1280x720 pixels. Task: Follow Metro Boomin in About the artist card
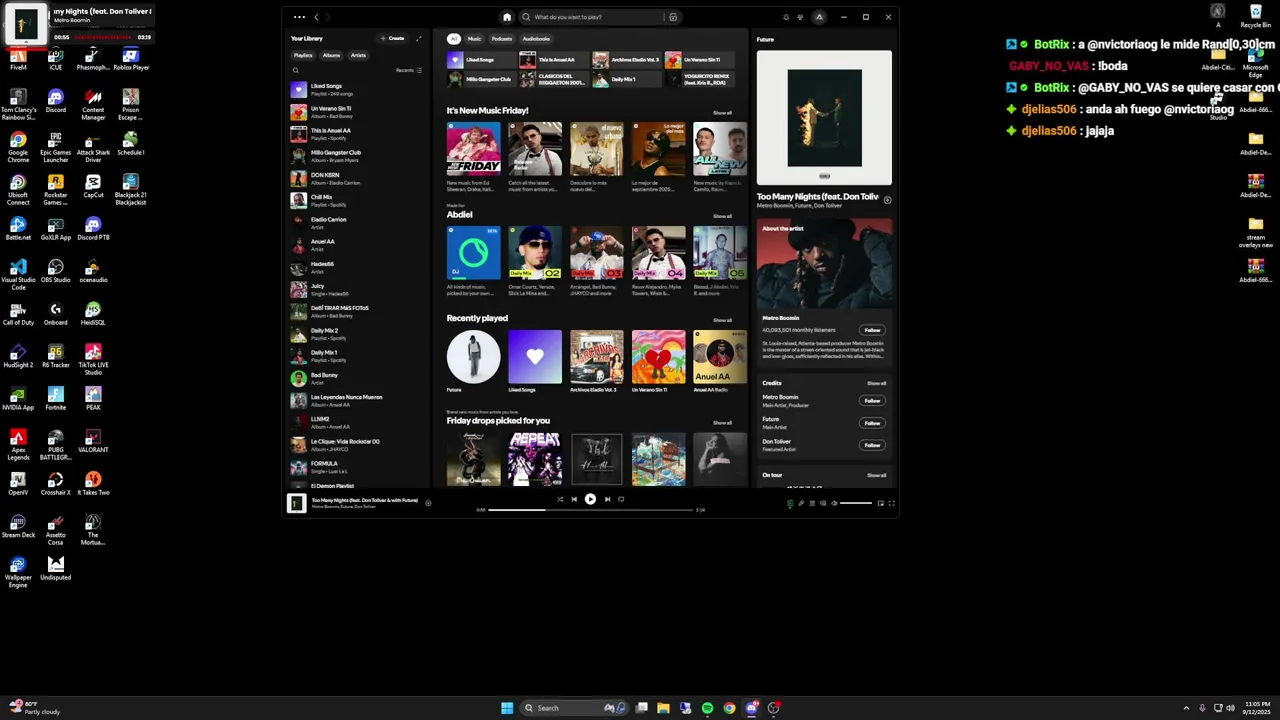(x=872, y=330)
